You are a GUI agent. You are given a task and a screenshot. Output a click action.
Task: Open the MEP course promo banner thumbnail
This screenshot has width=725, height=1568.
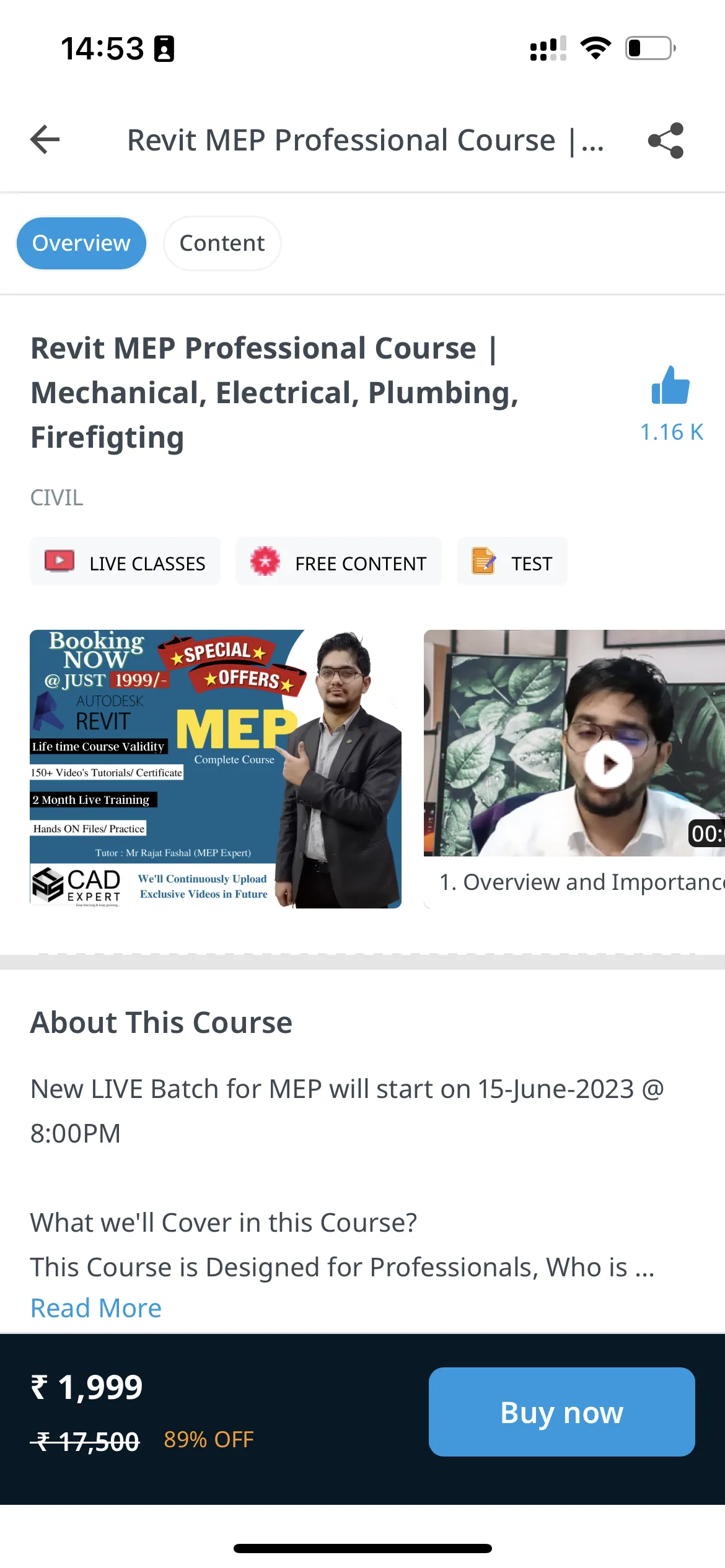click(216, 769)
